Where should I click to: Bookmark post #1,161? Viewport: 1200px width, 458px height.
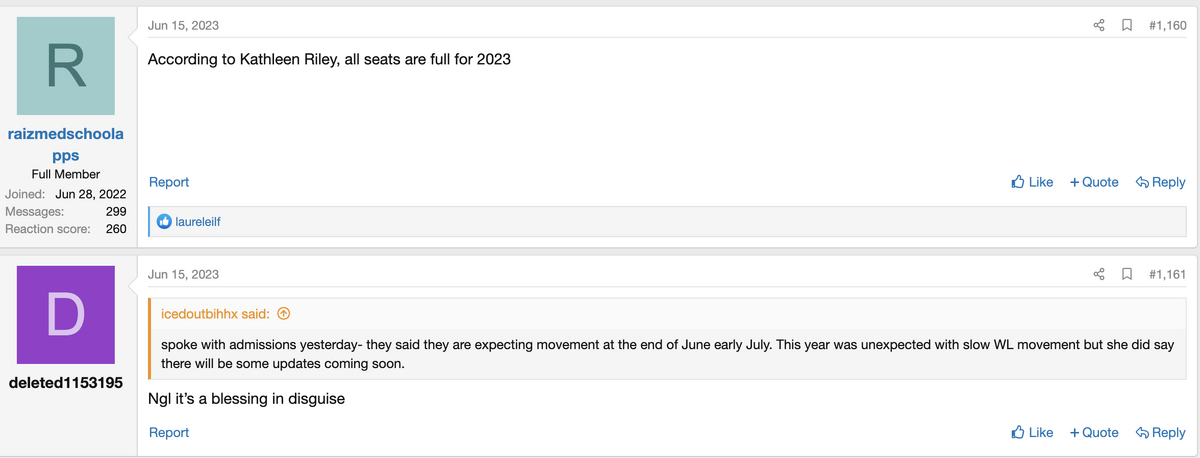[x=1126, y=274]
